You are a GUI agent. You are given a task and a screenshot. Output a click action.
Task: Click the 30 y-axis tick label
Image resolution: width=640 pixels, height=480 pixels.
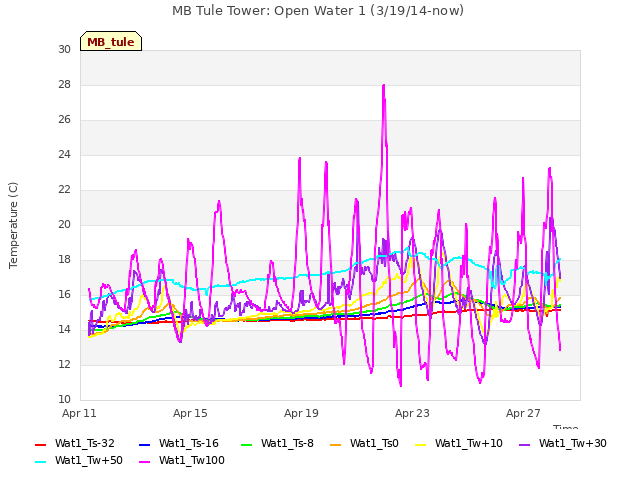(64, 49)
